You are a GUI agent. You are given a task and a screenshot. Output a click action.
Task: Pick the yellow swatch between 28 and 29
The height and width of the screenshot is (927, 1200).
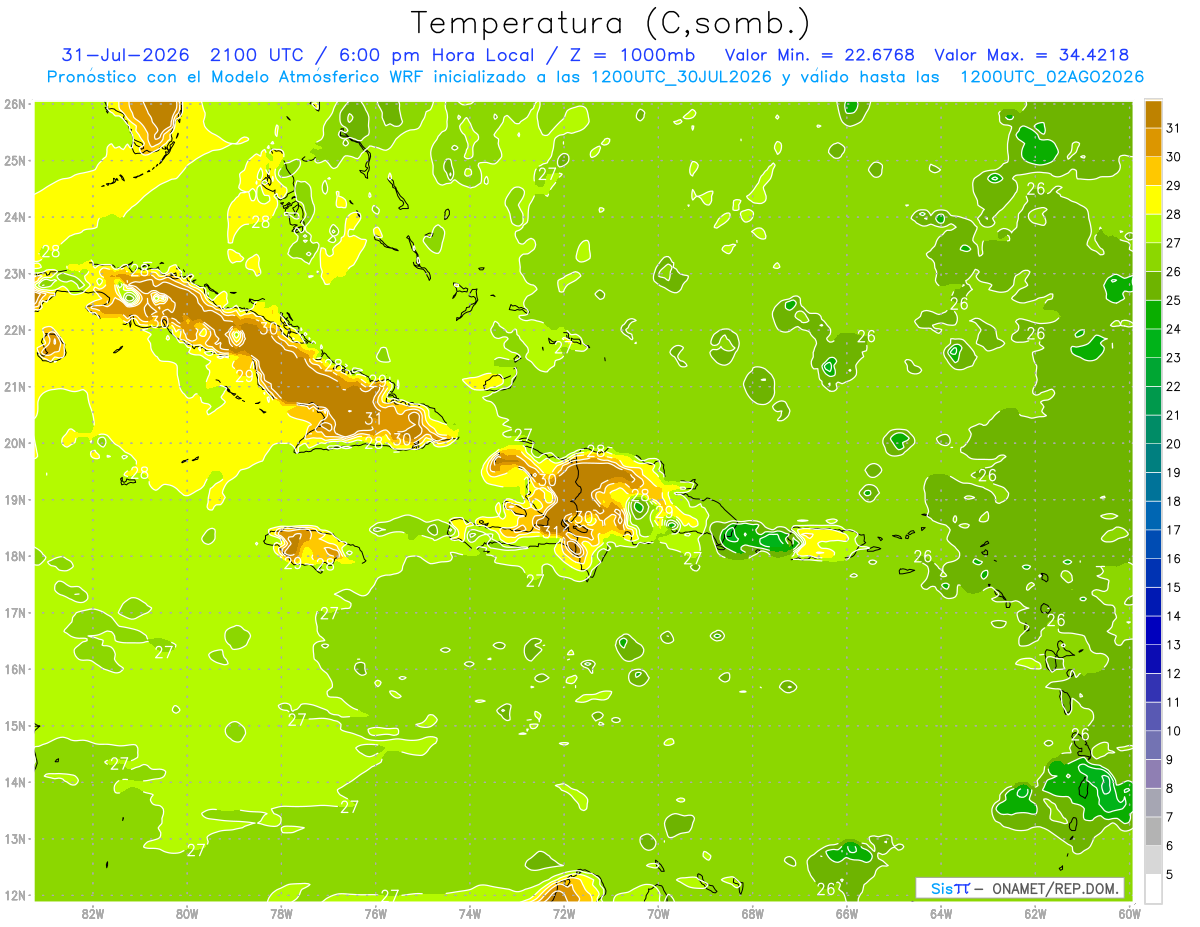coord(1153,200)
